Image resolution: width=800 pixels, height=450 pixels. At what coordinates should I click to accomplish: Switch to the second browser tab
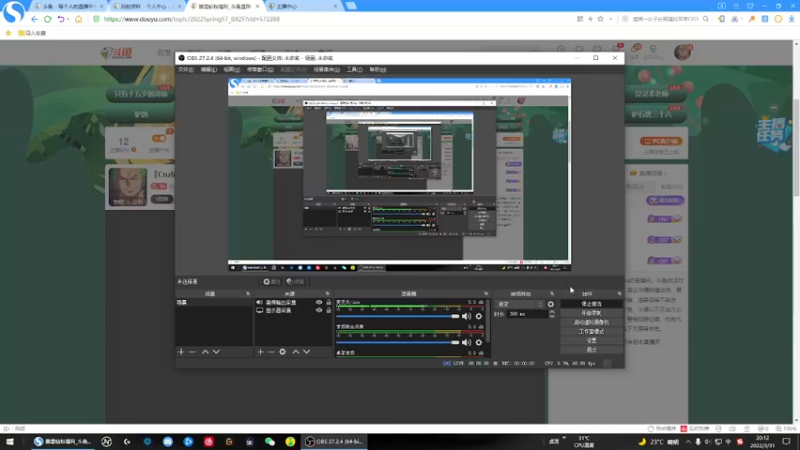(x=146, y=6)
